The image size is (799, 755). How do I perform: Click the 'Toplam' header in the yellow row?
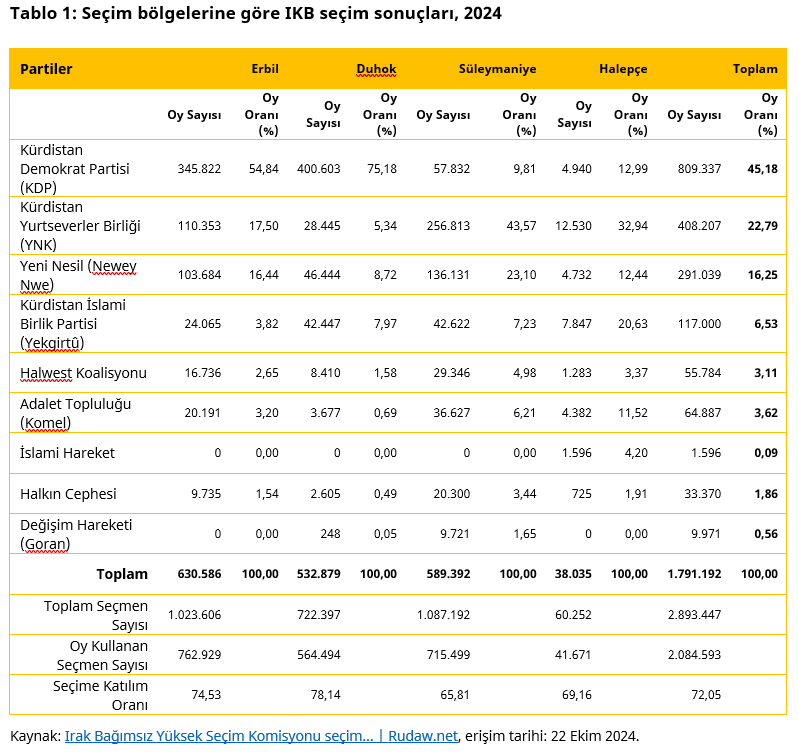[755, 69]
